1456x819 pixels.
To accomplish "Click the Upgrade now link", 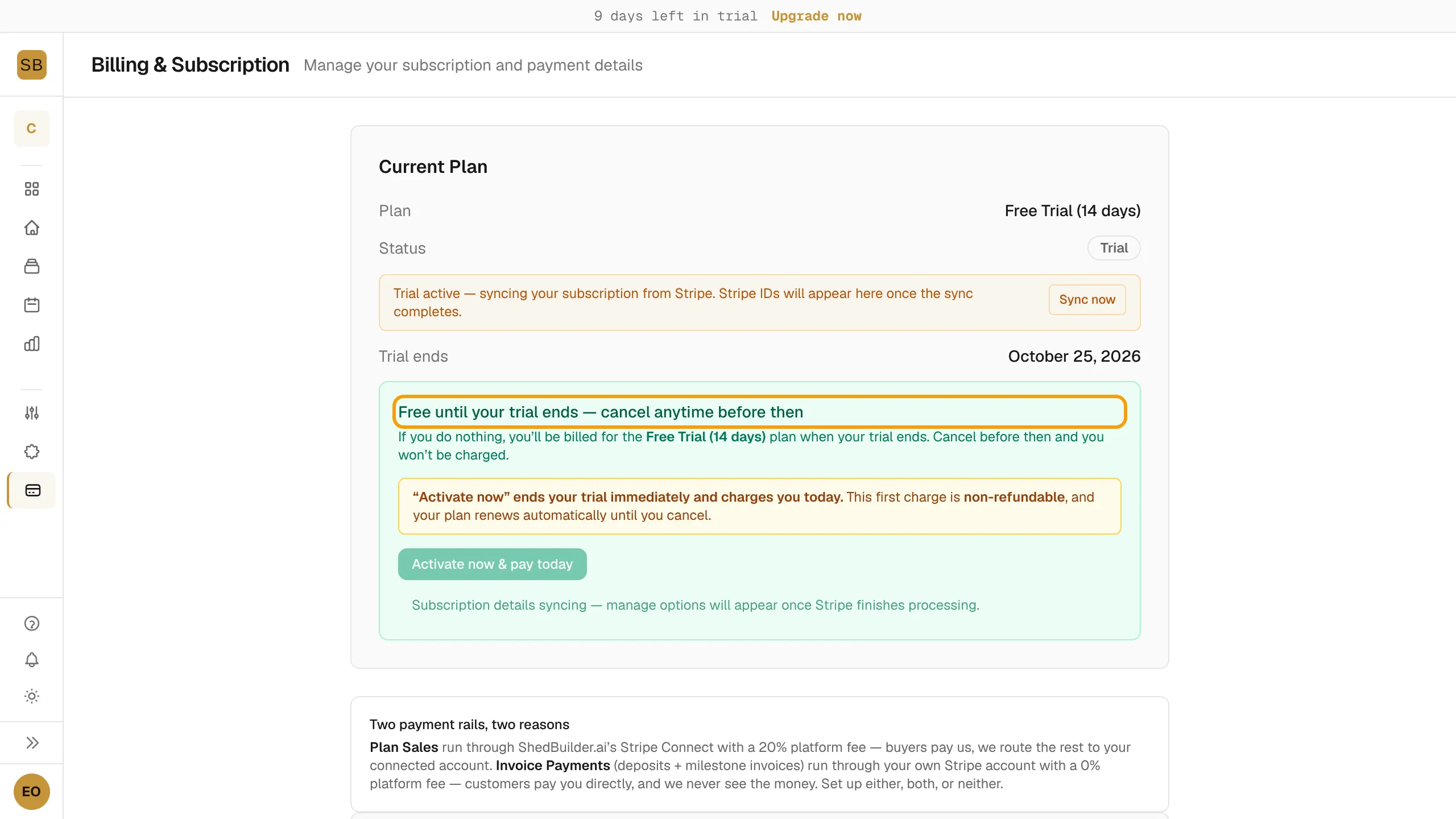I will pos(816,16).
